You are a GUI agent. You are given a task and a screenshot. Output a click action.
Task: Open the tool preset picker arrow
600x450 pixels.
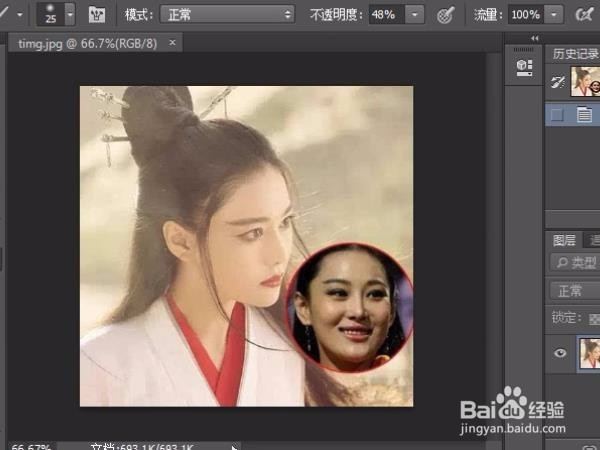[20, 15]
